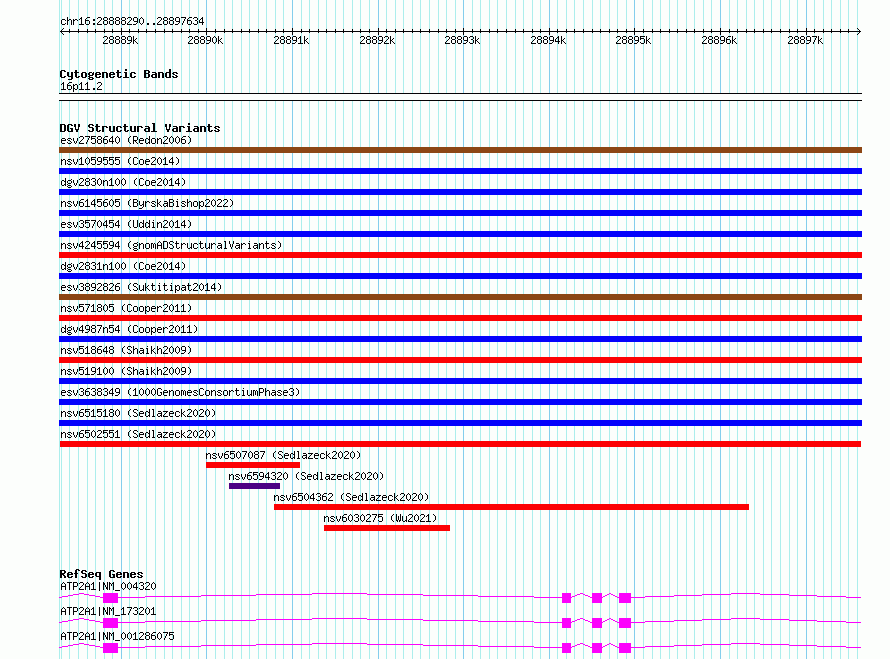This screenshot has width=890, height=659.
Task: Open nsv6502551 (Sedlazeck2020) variant label
Action: click(x=138, y=434)
